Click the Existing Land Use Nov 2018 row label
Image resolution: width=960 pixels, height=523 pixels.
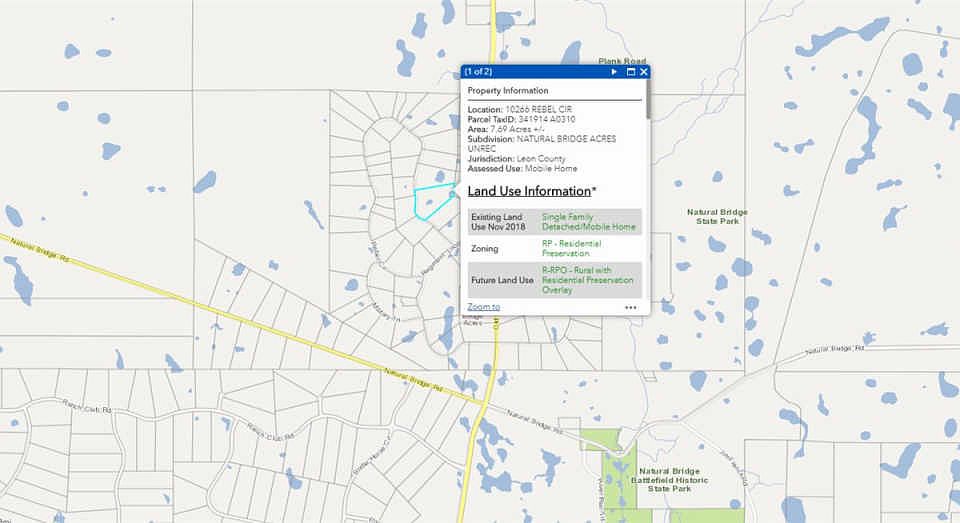(x=498, y=222)
